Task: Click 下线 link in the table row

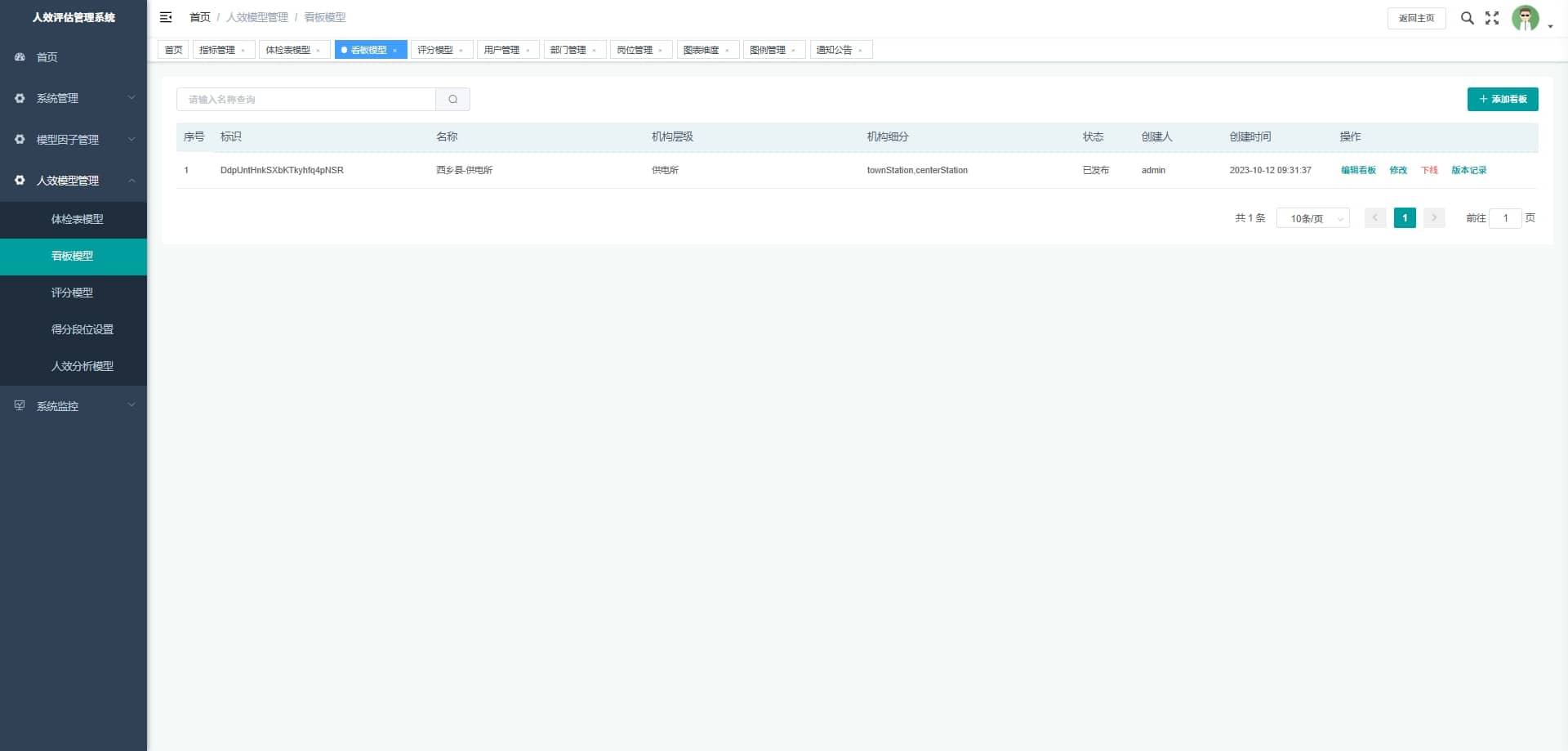Action: pos(1429,170)
